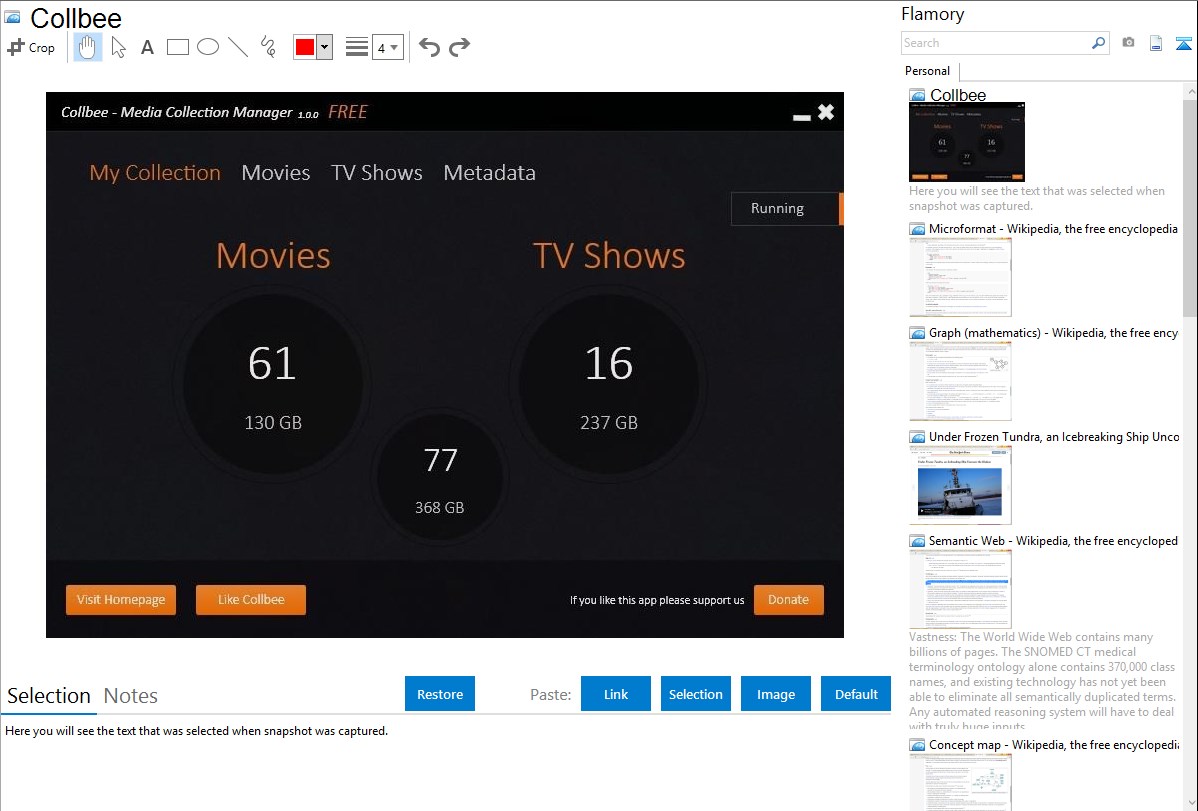1198x811 pixels.
Task: Switch to the Selection tab
Action: pos(49,696)
